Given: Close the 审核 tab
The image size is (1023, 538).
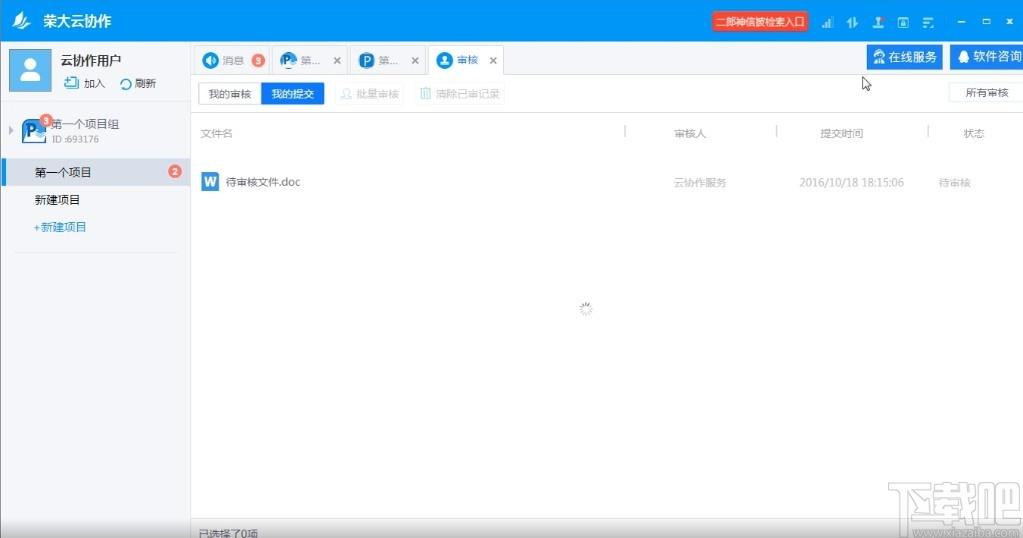Looking at the screenshot, I should click(493, 61).
